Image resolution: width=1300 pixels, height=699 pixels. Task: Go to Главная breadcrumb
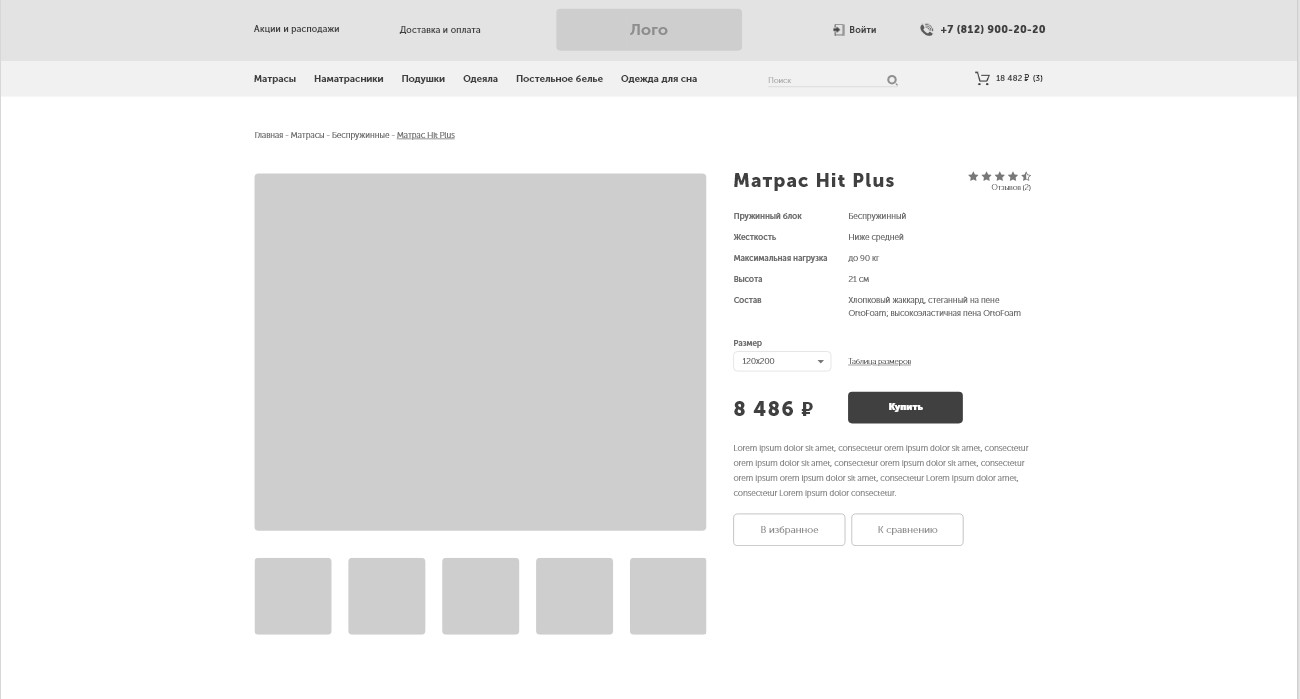coord(269,135)
